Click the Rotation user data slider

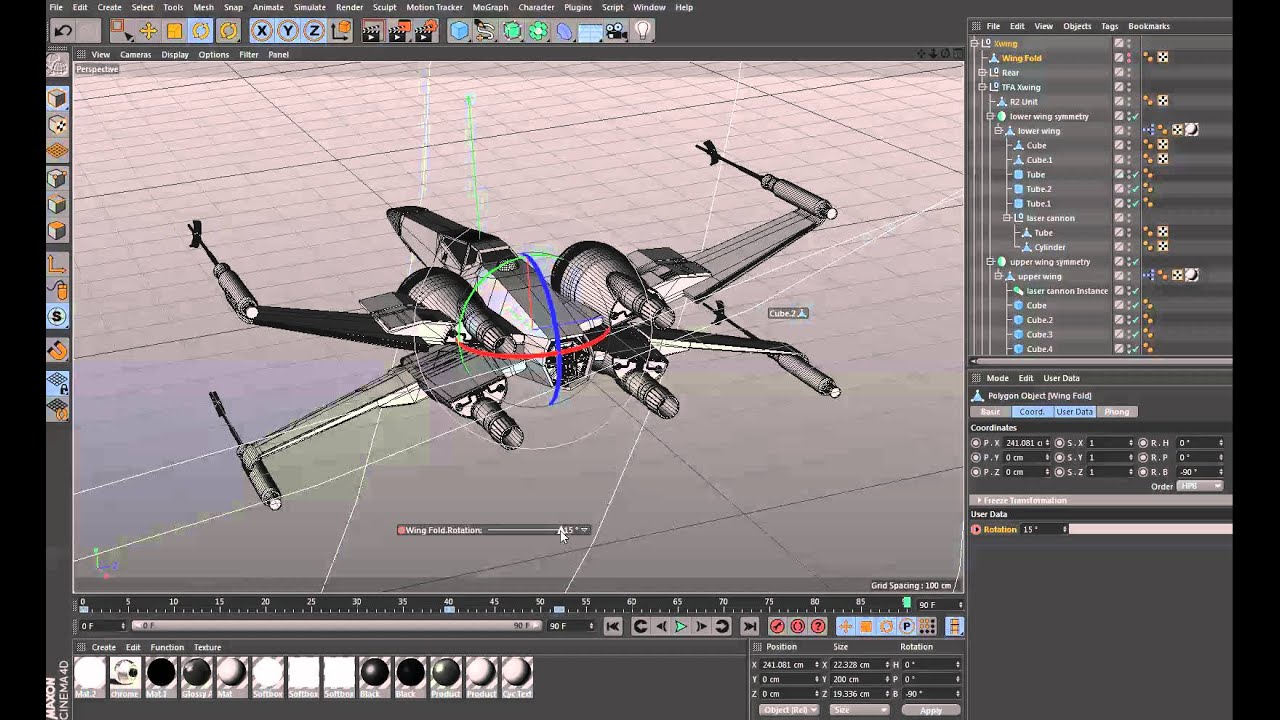pos(1150,529)
